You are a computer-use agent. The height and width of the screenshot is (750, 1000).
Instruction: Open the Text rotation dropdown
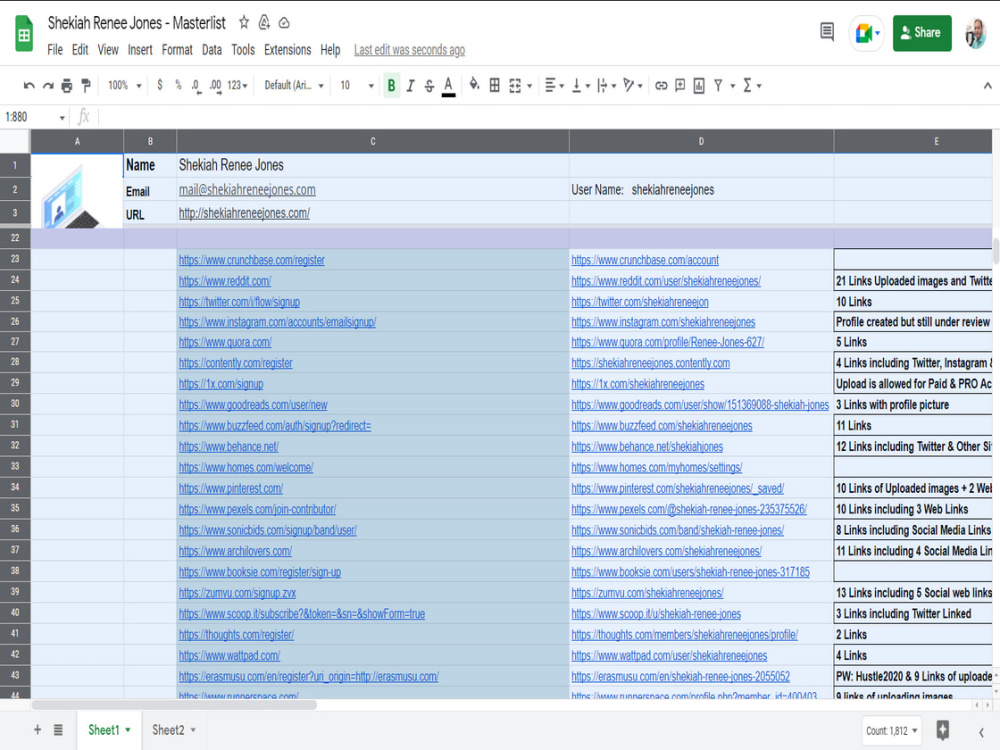coord(632,85)
